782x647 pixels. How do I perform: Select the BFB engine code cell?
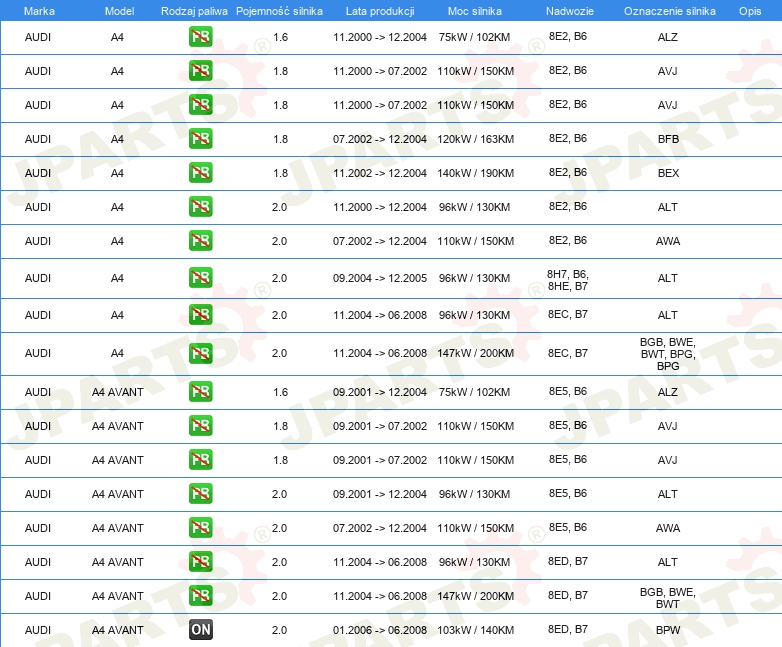click(x=668, y=139)
